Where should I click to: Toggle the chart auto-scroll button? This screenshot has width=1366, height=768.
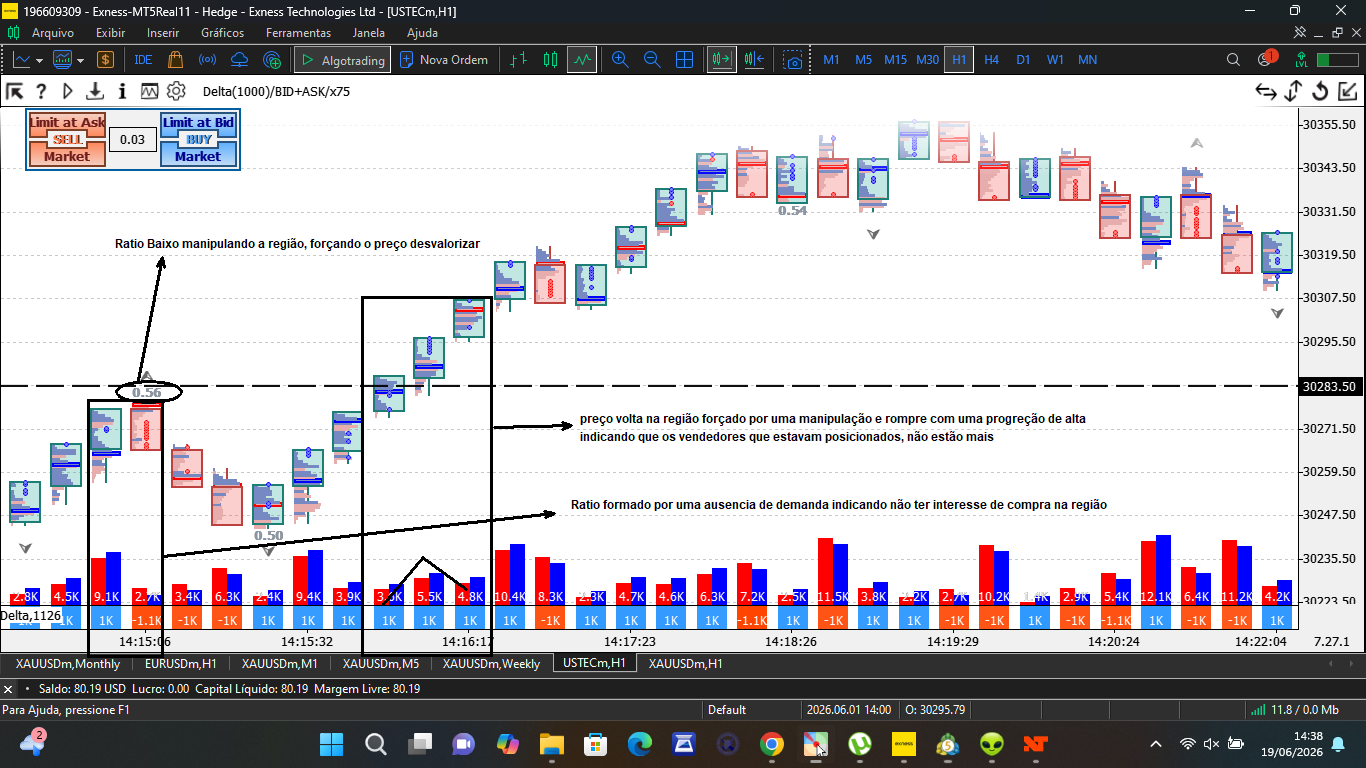click(x=721, y=60)
